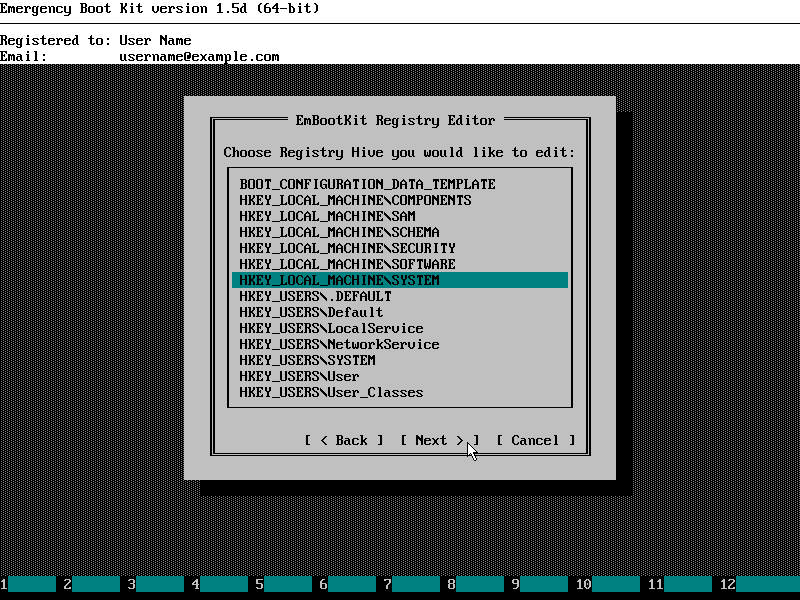Click function key slot 5 in bottom bar
Viewport: 800px width, 600px height.
[284, 584]
